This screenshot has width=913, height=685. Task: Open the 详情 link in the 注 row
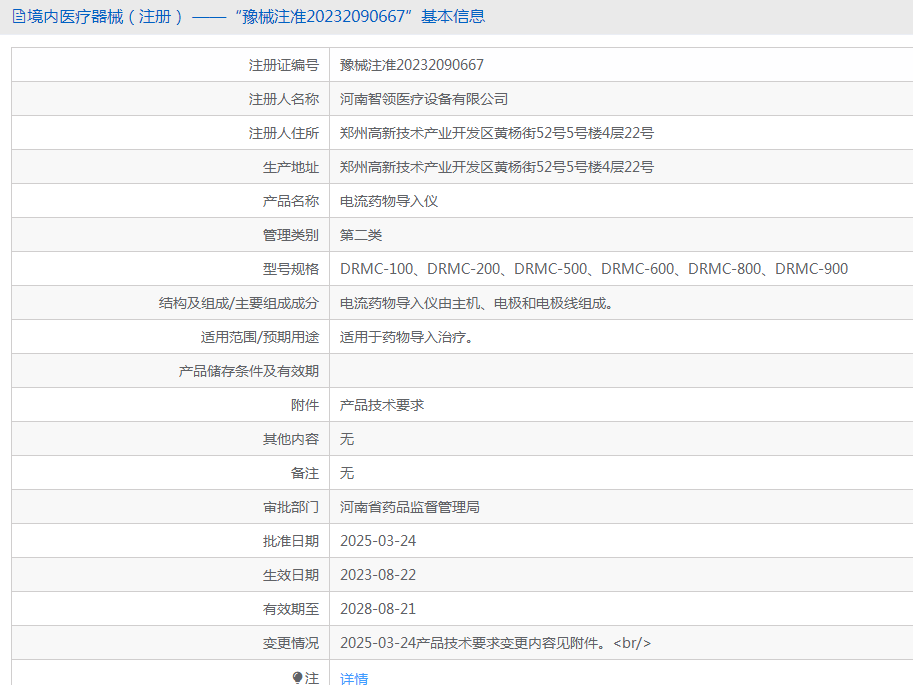tap(354, 678)
